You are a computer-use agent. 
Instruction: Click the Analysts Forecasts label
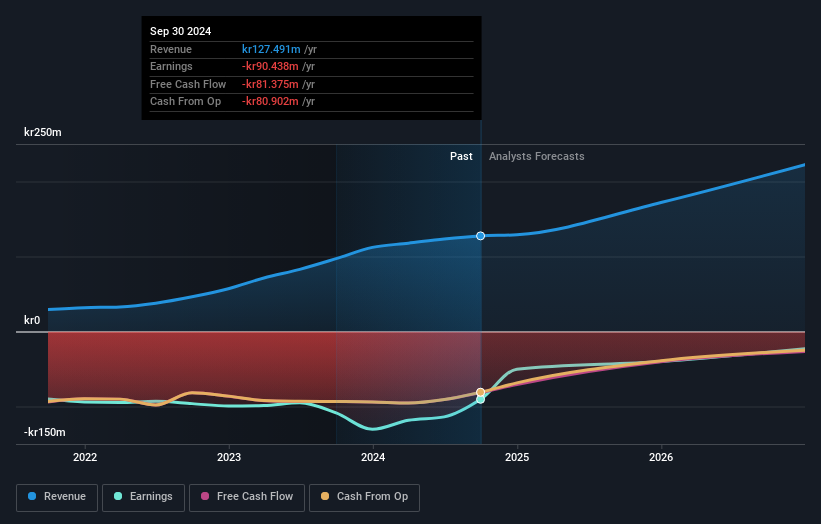pyautogui.click(x=537, y=156)
